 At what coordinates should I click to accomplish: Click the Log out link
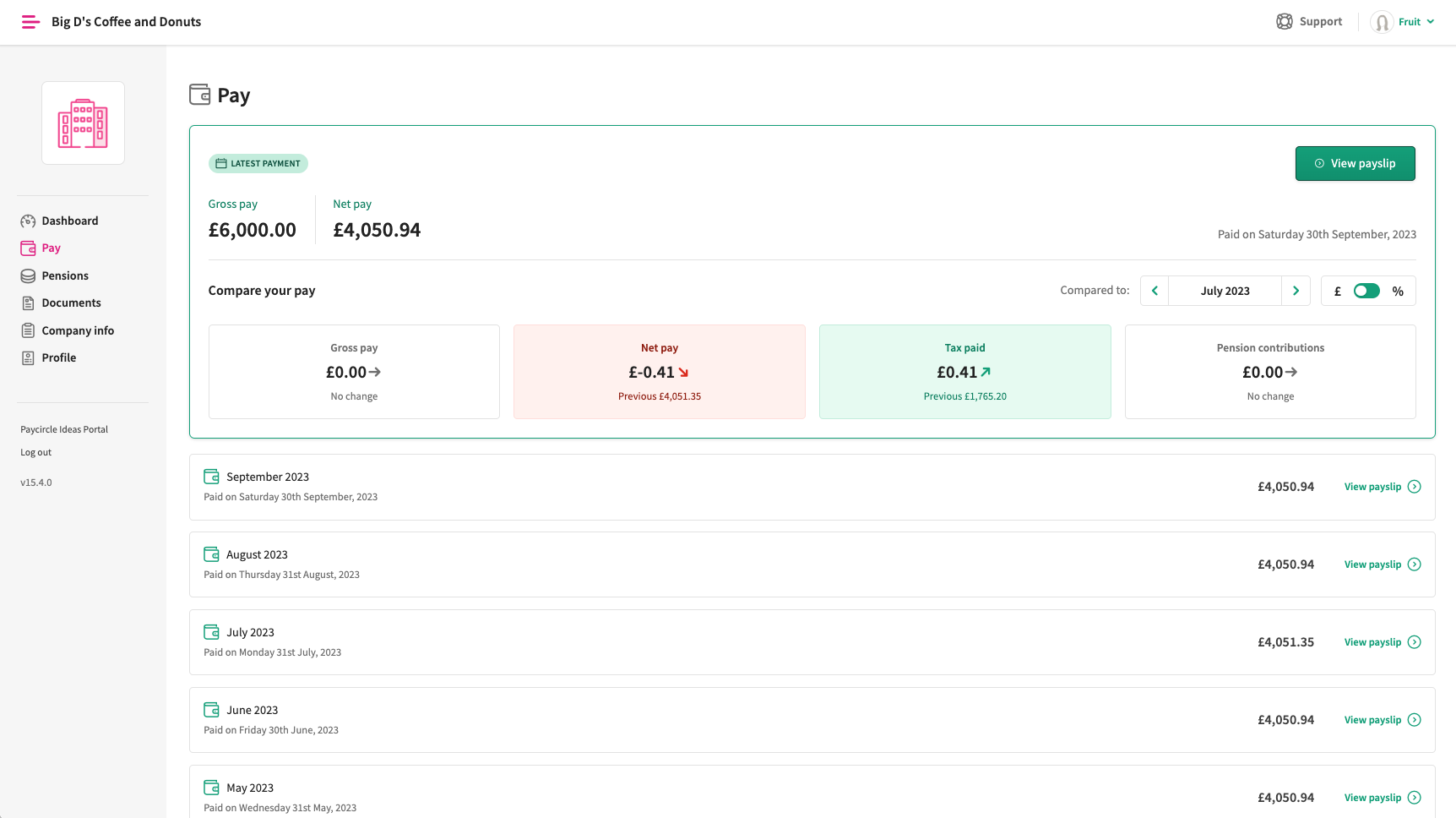click(35, 452)
